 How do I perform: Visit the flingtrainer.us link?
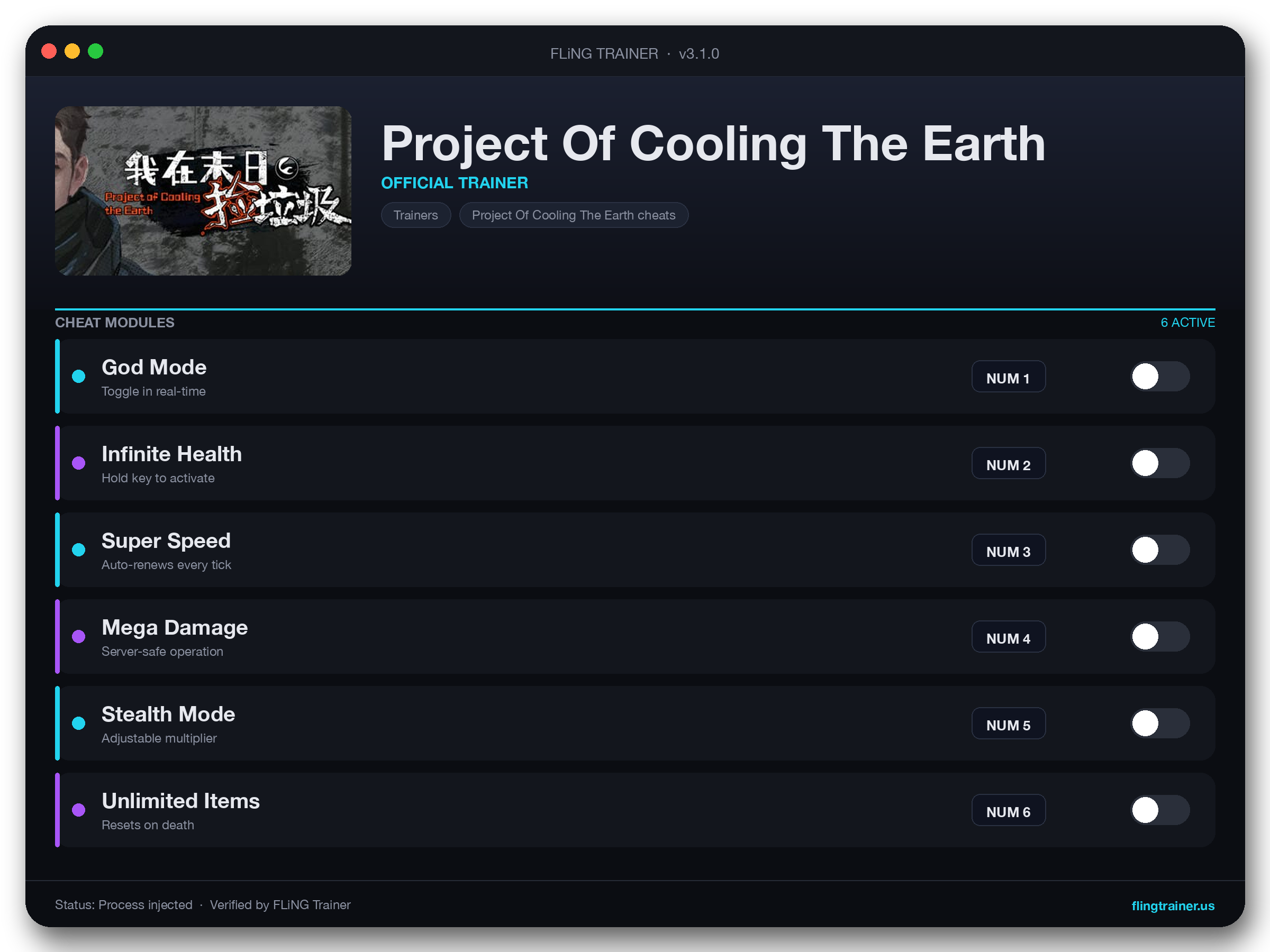tap(1173, 905)
